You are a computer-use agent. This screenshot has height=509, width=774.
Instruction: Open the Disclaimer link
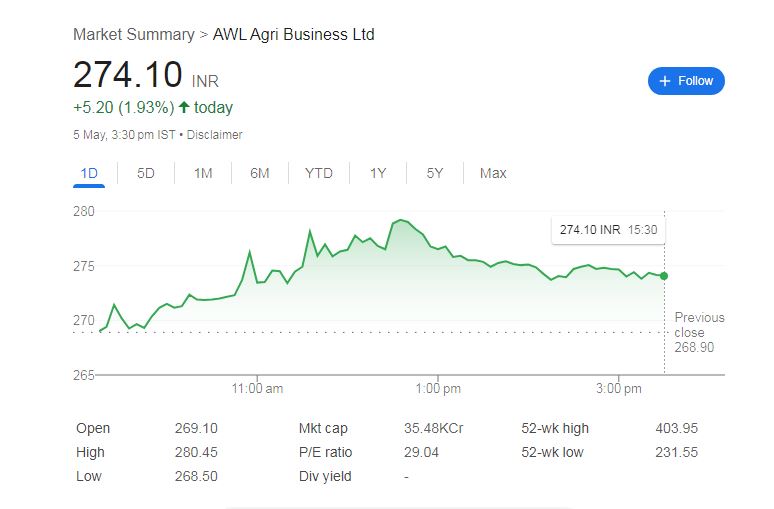(215, 135)
